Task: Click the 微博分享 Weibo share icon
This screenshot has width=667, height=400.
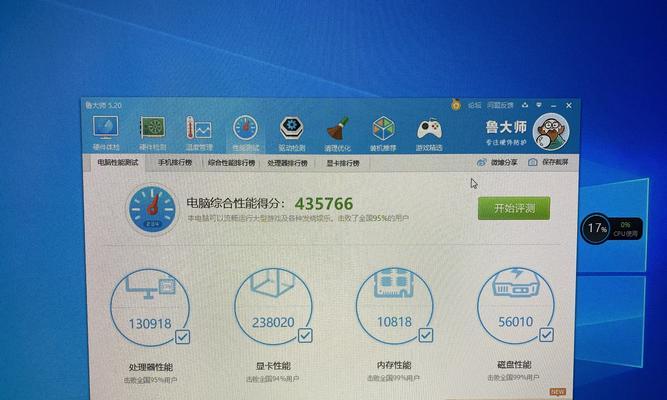Action: [482, 162]
